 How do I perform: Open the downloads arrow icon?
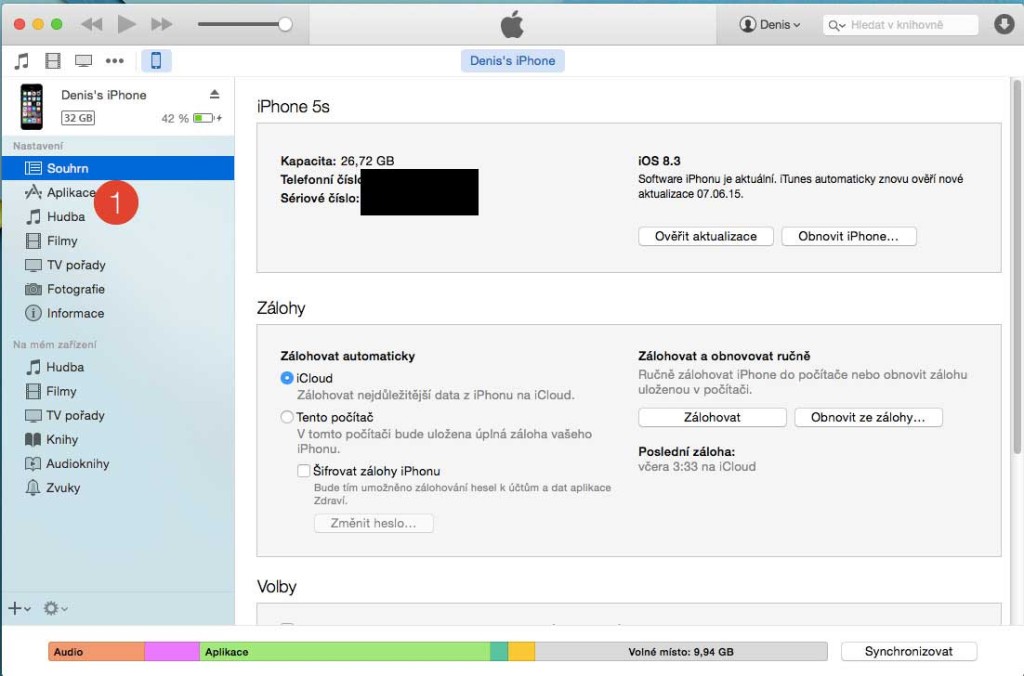click(1004, 25)
